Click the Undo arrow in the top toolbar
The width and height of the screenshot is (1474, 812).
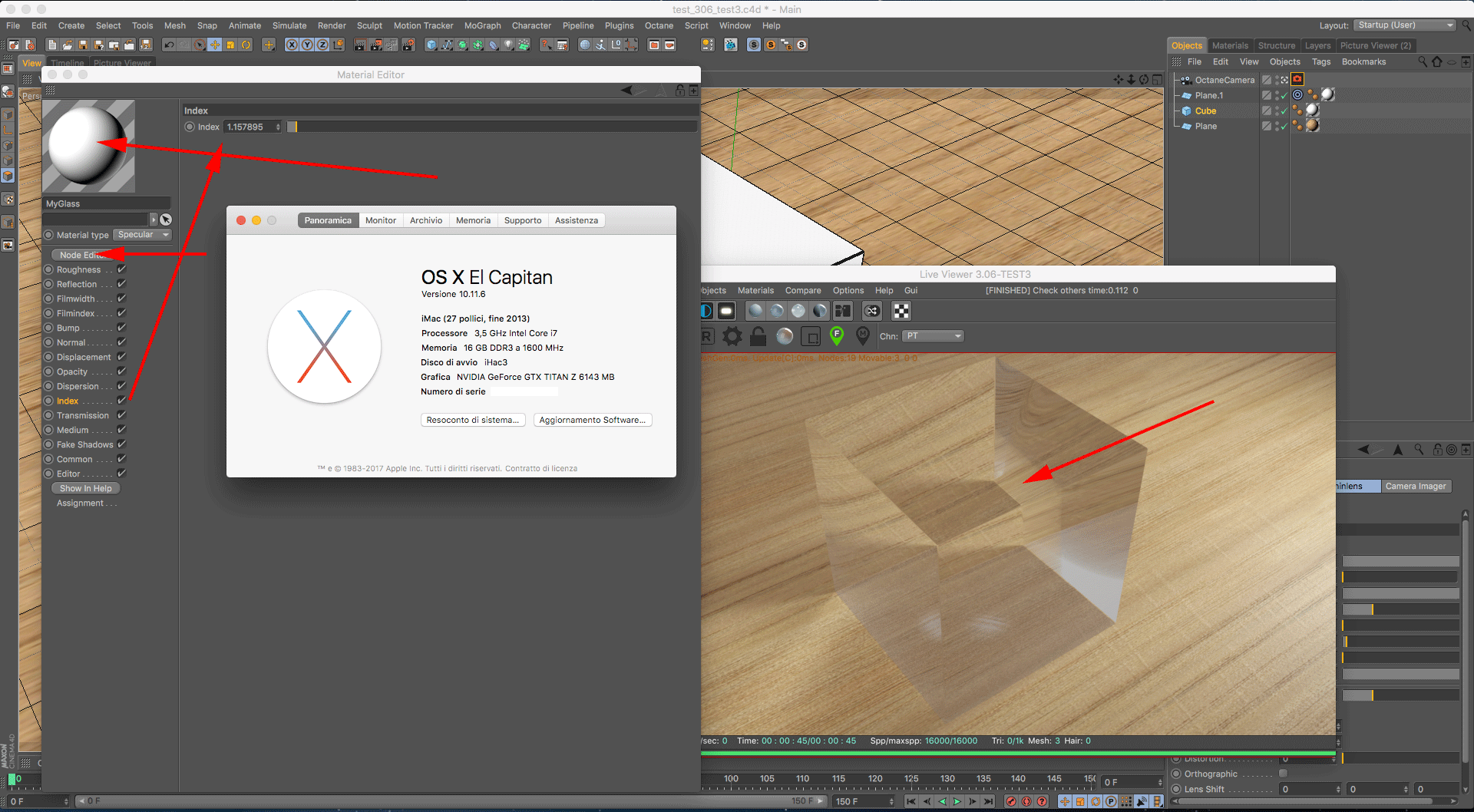[169, 45]
